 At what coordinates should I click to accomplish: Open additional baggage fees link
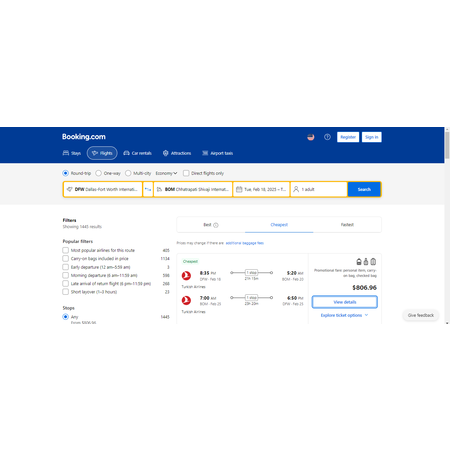click(x=245, y=243)
